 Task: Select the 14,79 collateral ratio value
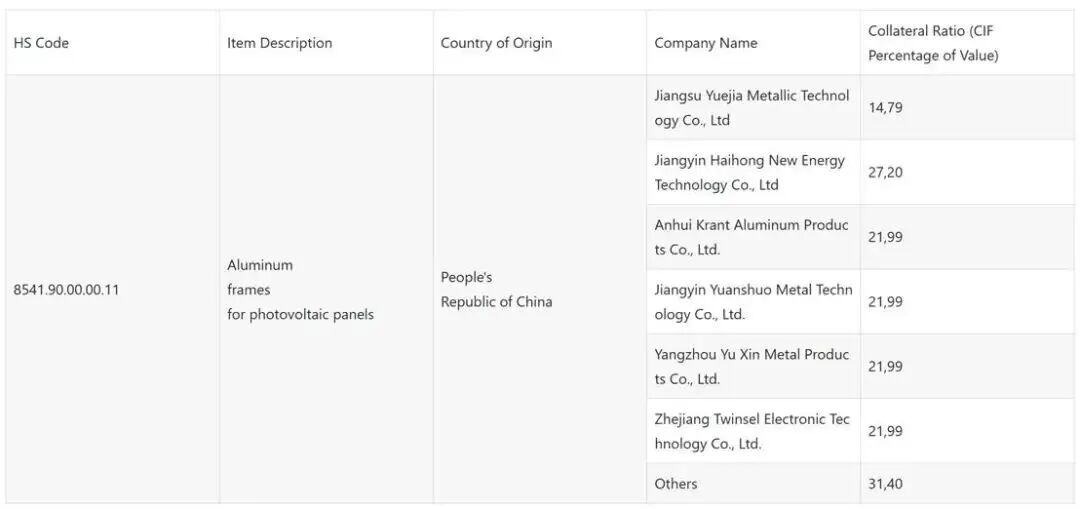(885, 108)
